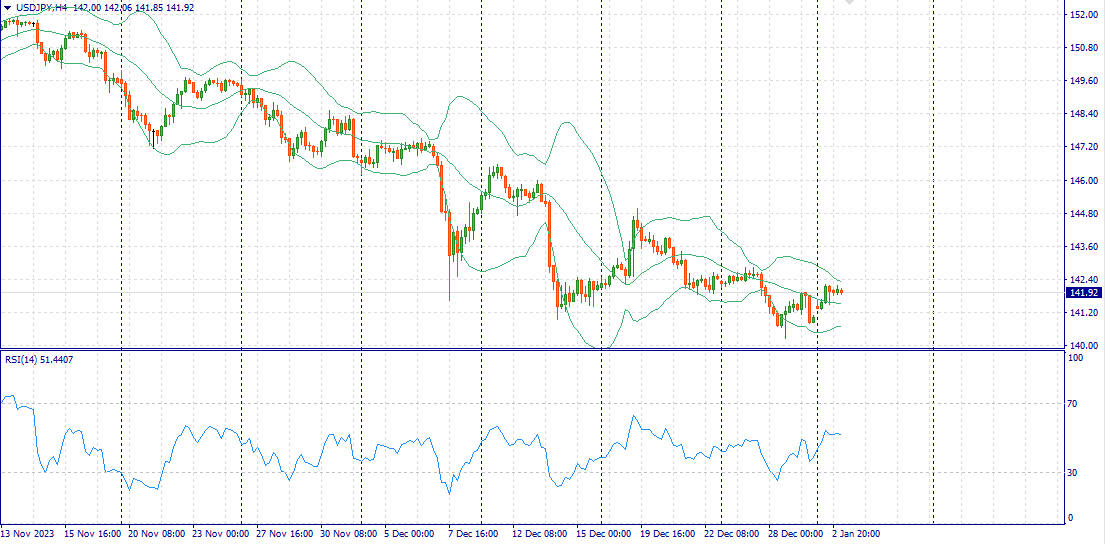Click the RSI scale value 0

1072,519
